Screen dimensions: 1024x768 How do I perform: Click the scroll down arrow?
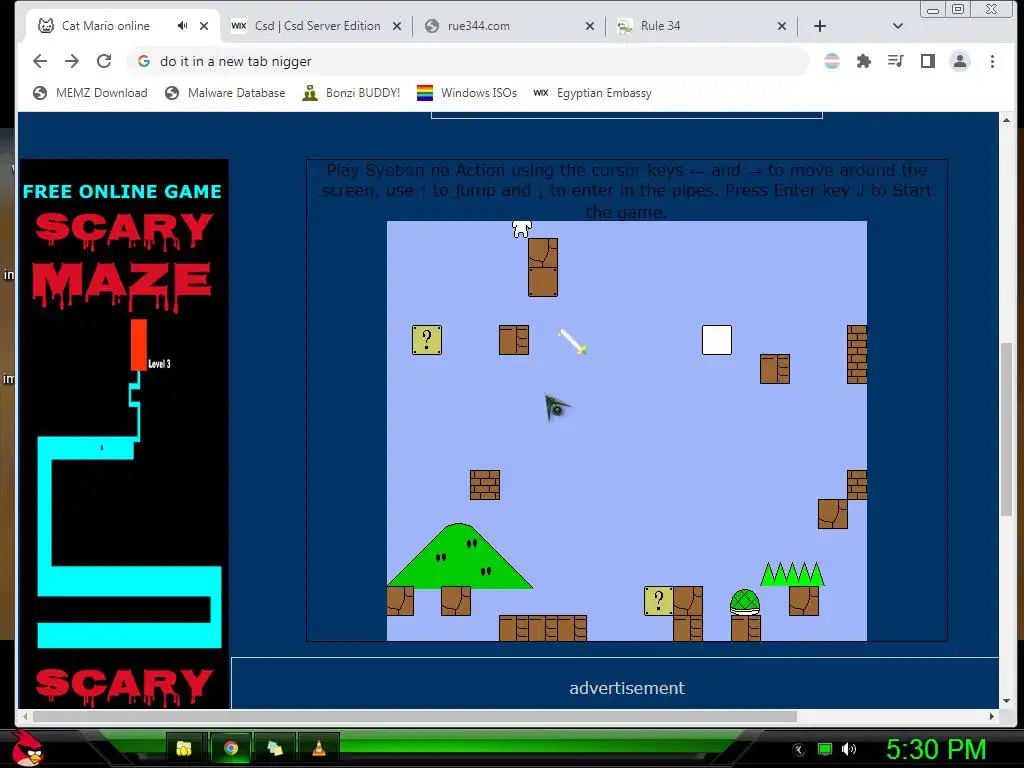point(1006,701)
